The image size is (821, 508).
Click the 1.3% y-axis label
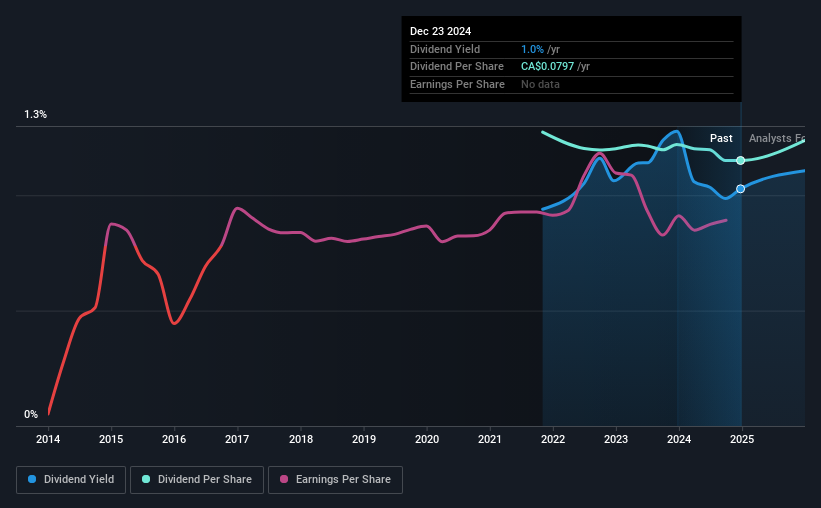coord(36,114)
